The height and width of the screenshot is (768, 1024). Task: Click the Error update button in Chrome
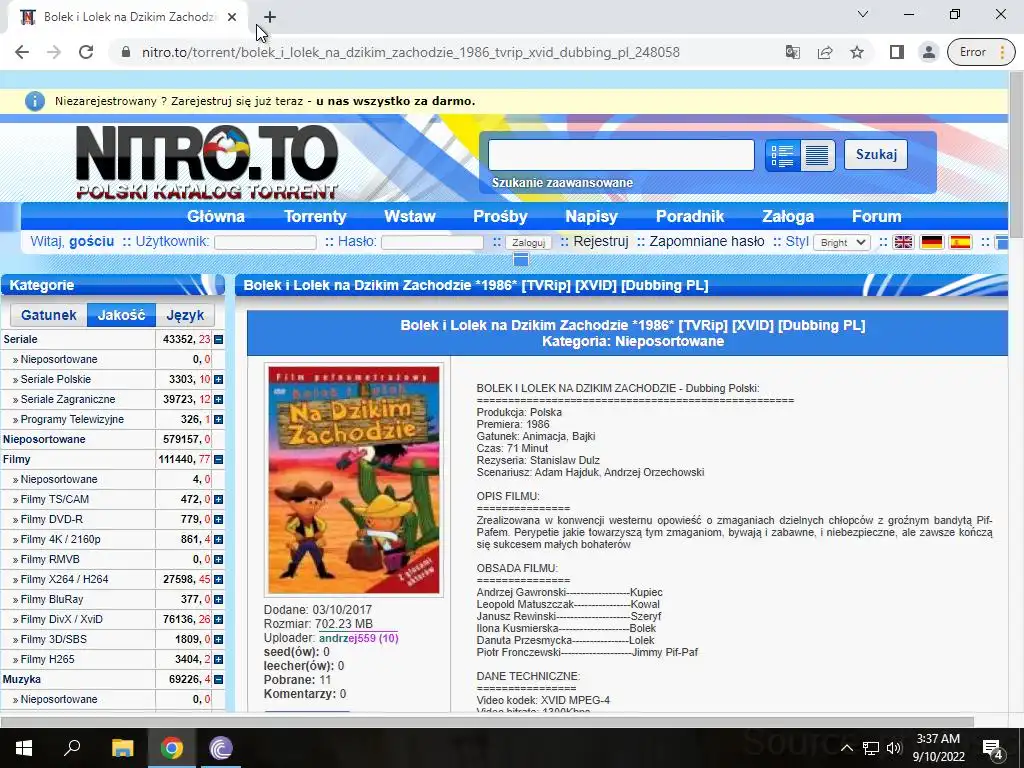(x=981, y=52)
